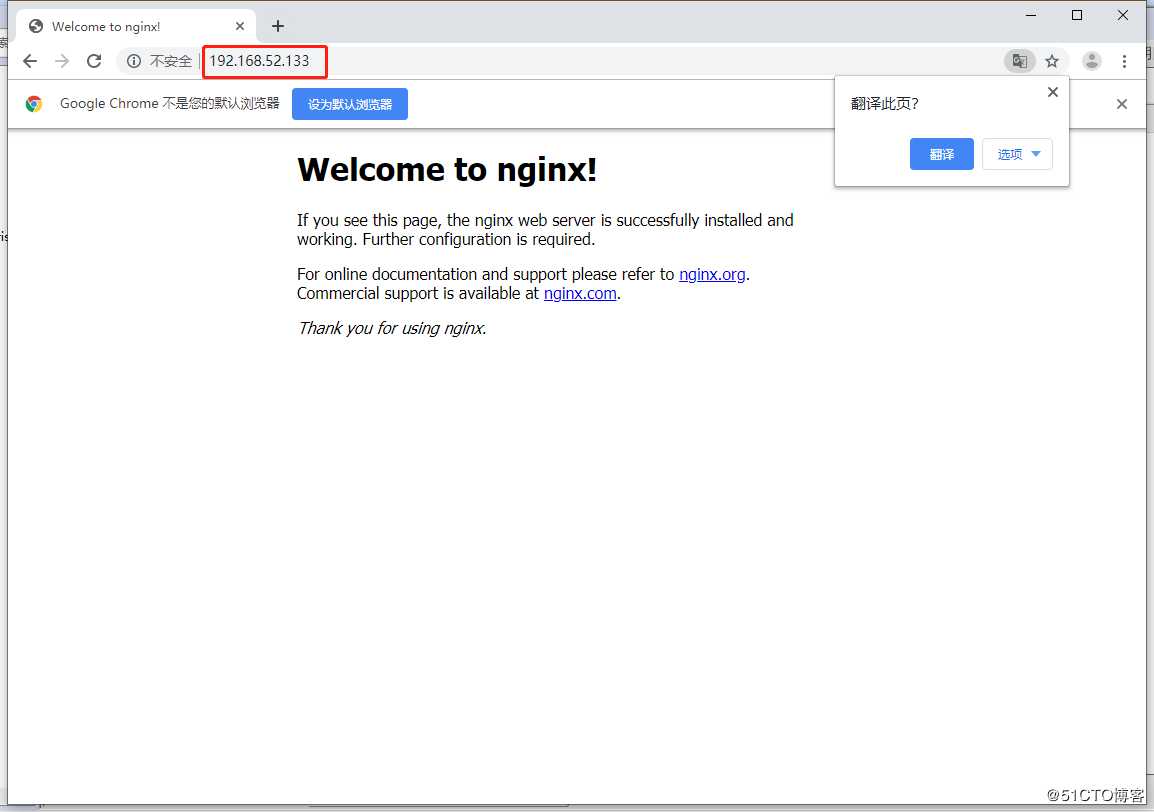View site info via the 不安全 icon
Image resolution: width=1154 pixels, height=812 pixels.
[133, 61]
